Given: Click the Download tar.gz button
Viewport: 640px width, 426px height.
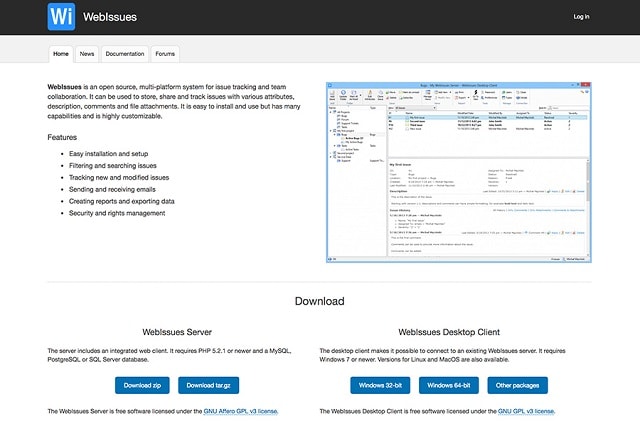Looking at the screenshot, I should [209, 385].
